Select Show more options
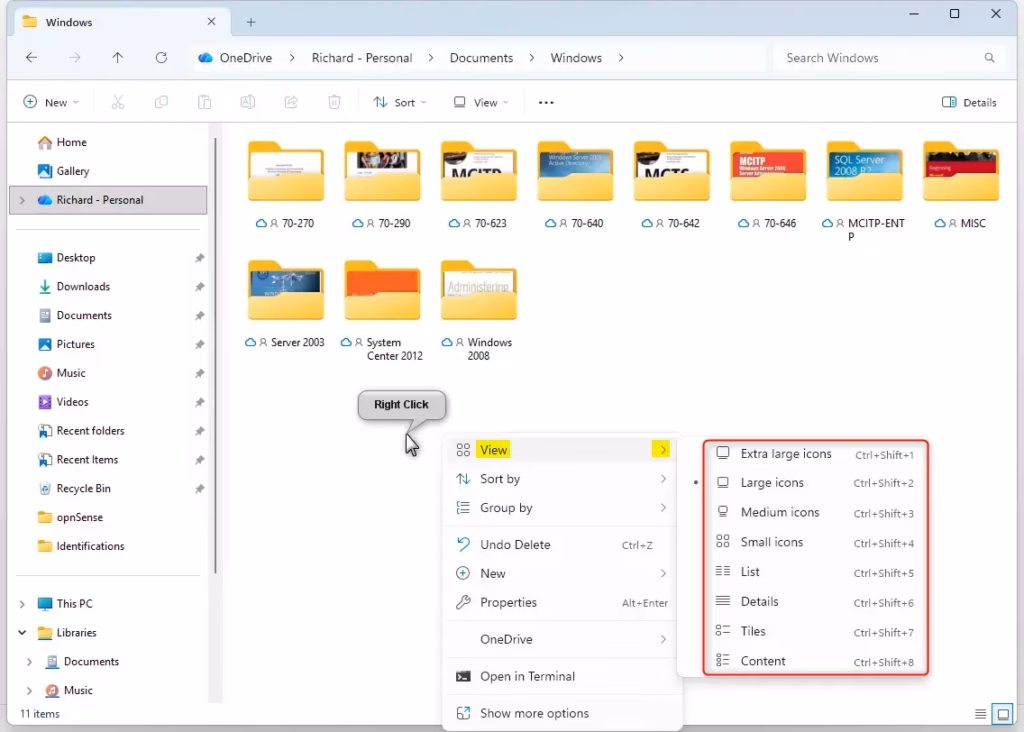 click(x=562, y=713)
